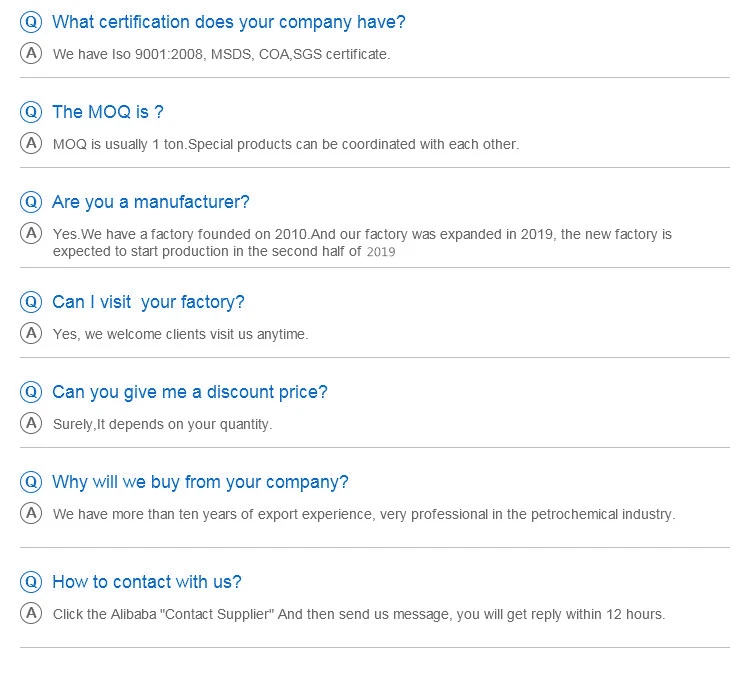This screenshot has width=750, height=684.
Task: Click the "Are you a manufacturer?" question
Action: coord(151,202)
